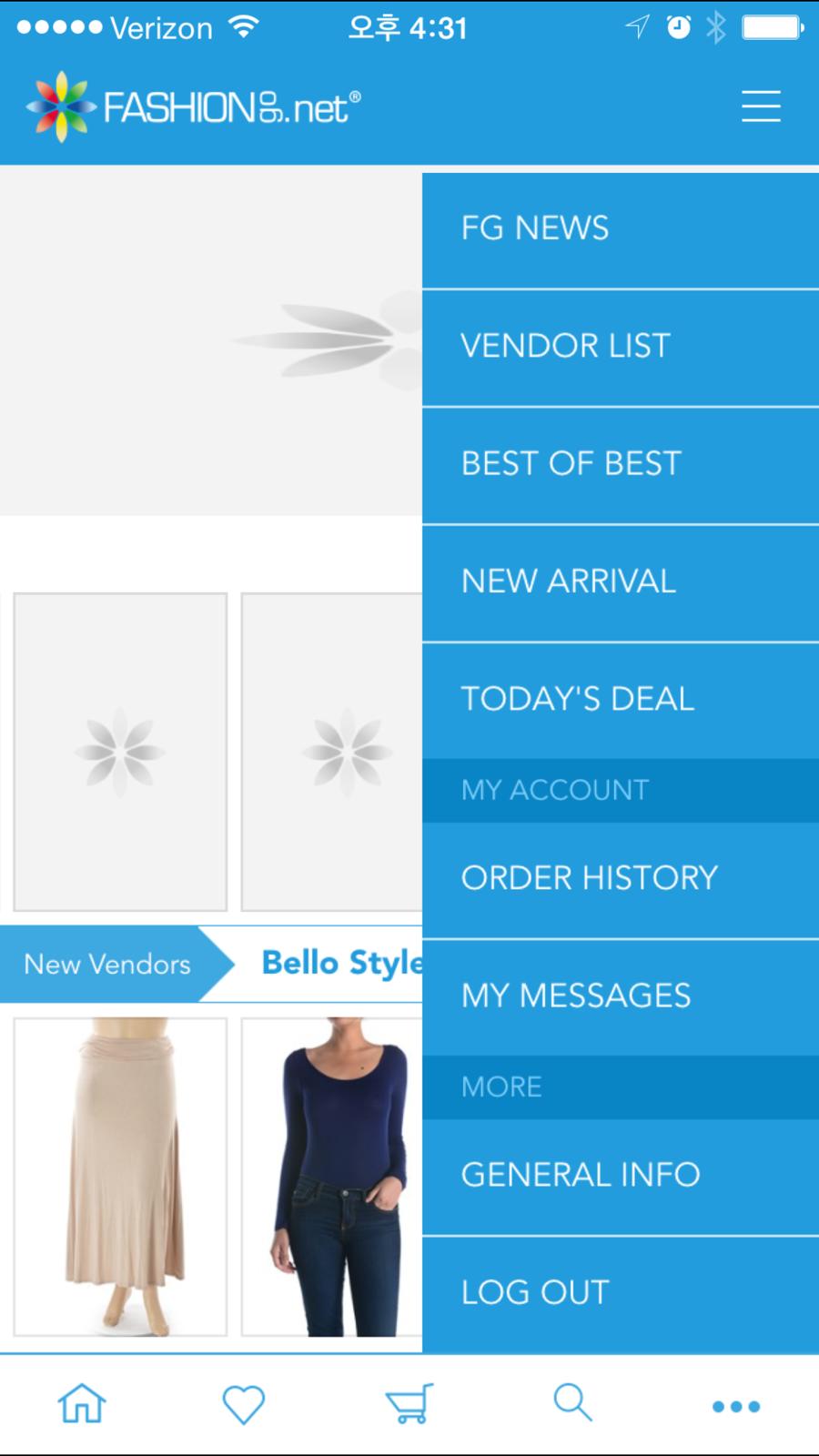819x1456 pixels.
Task: Tap the FashionGo.net logo
Action: tap(193, 107)
